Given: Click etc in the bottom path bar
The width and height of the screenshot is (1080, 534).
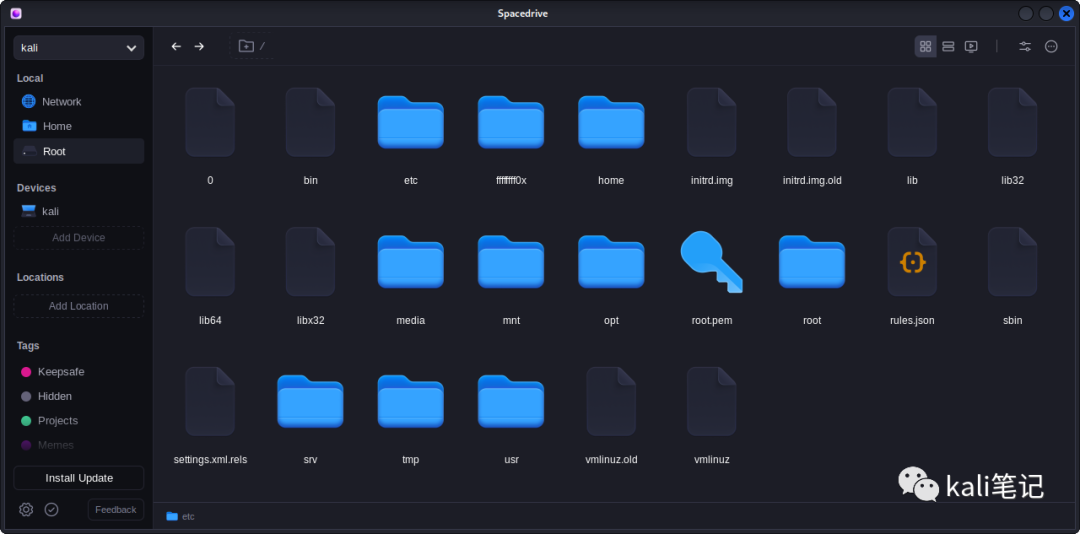Looking at the screenshot, I should click(x=180, y=516).
